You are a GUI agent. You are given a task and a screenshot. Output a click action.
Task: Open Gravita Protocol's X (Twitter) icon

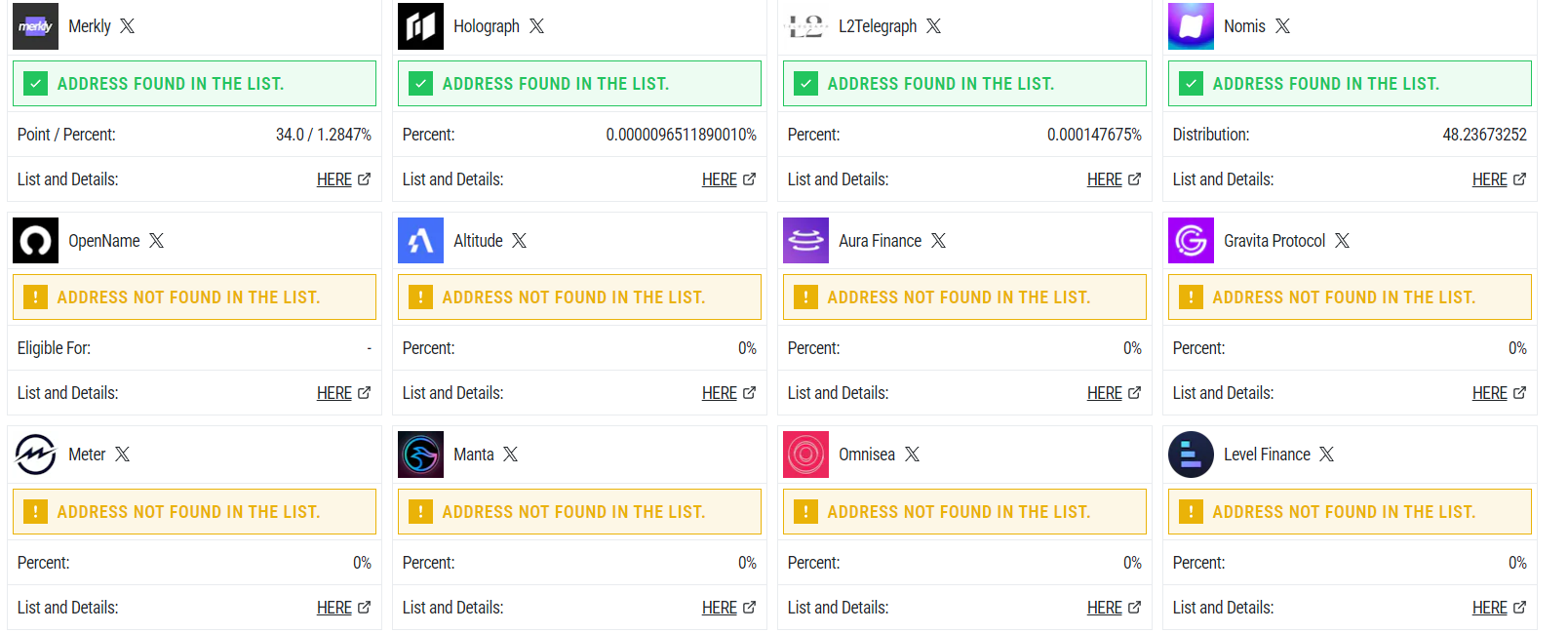click(1343, 240)
